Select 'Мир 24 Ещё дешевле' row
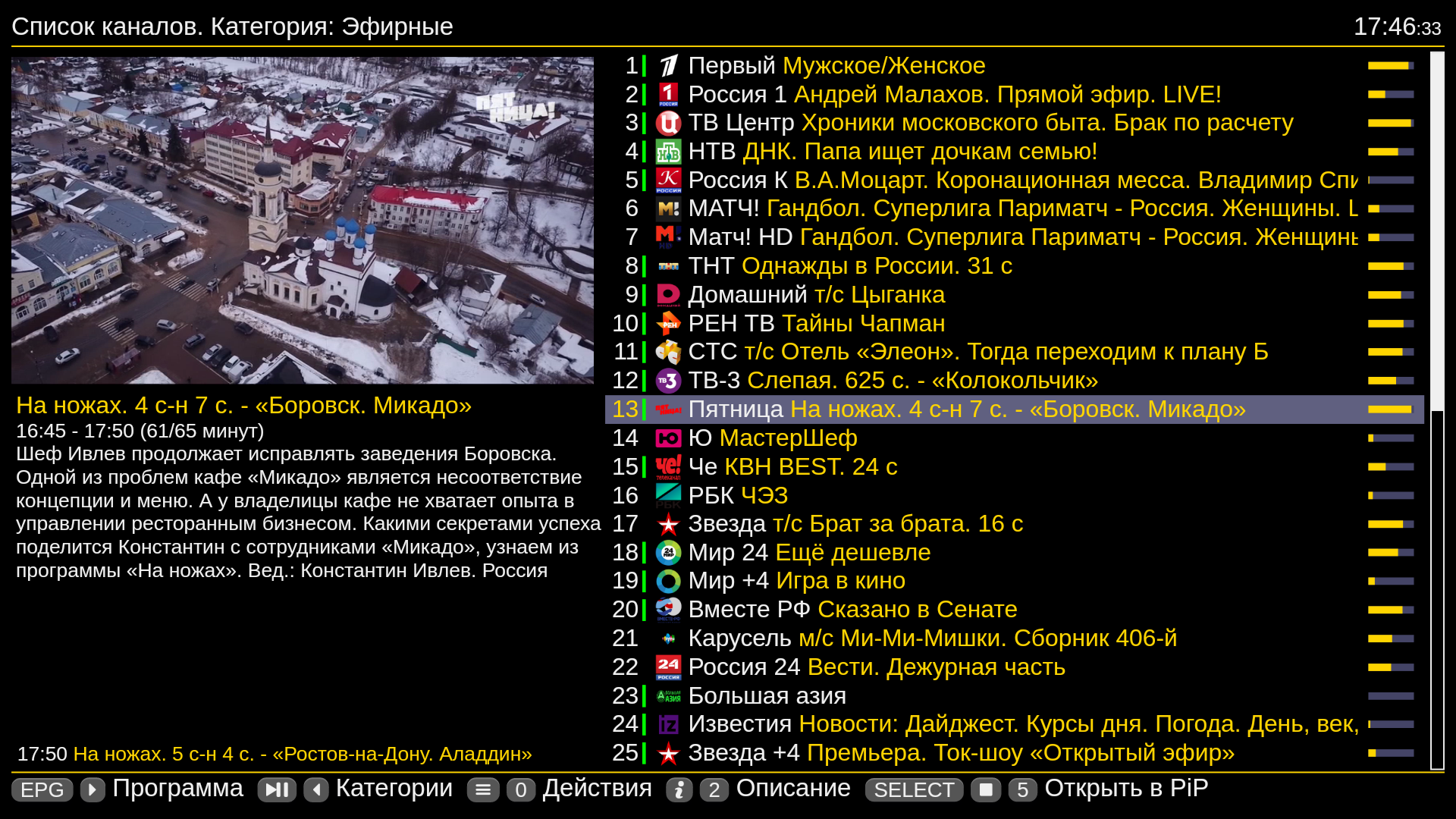The width and height of the screenshot is (1456, 819). tap(1015, 553)
